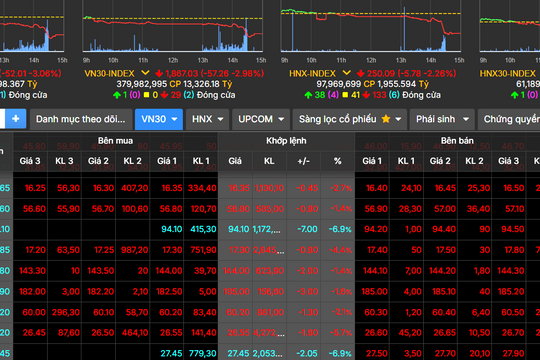Click the HNX30-INDEX label
Screen dimensions: 540x360
click(x=508, y=73)
